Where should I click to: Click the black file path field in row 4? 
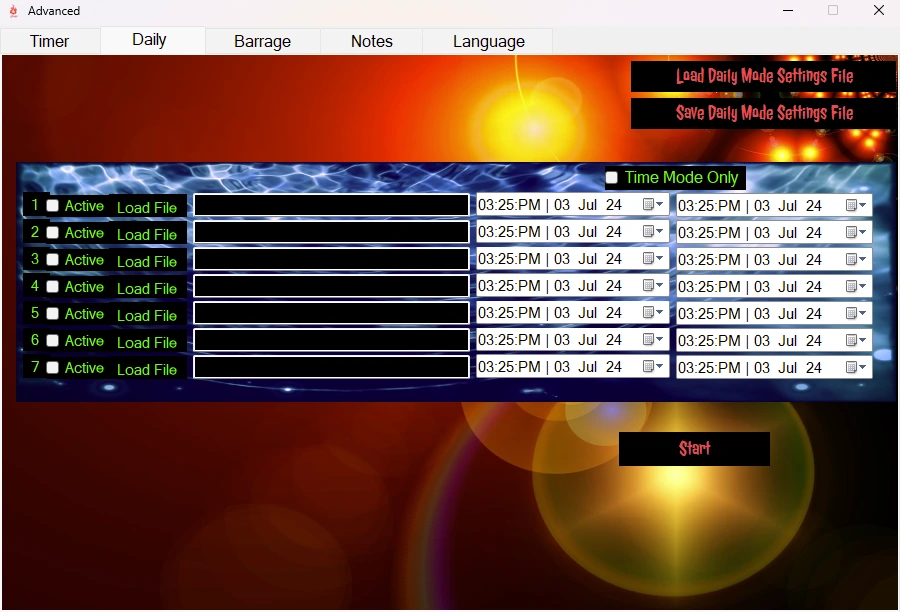pos(331,286)
